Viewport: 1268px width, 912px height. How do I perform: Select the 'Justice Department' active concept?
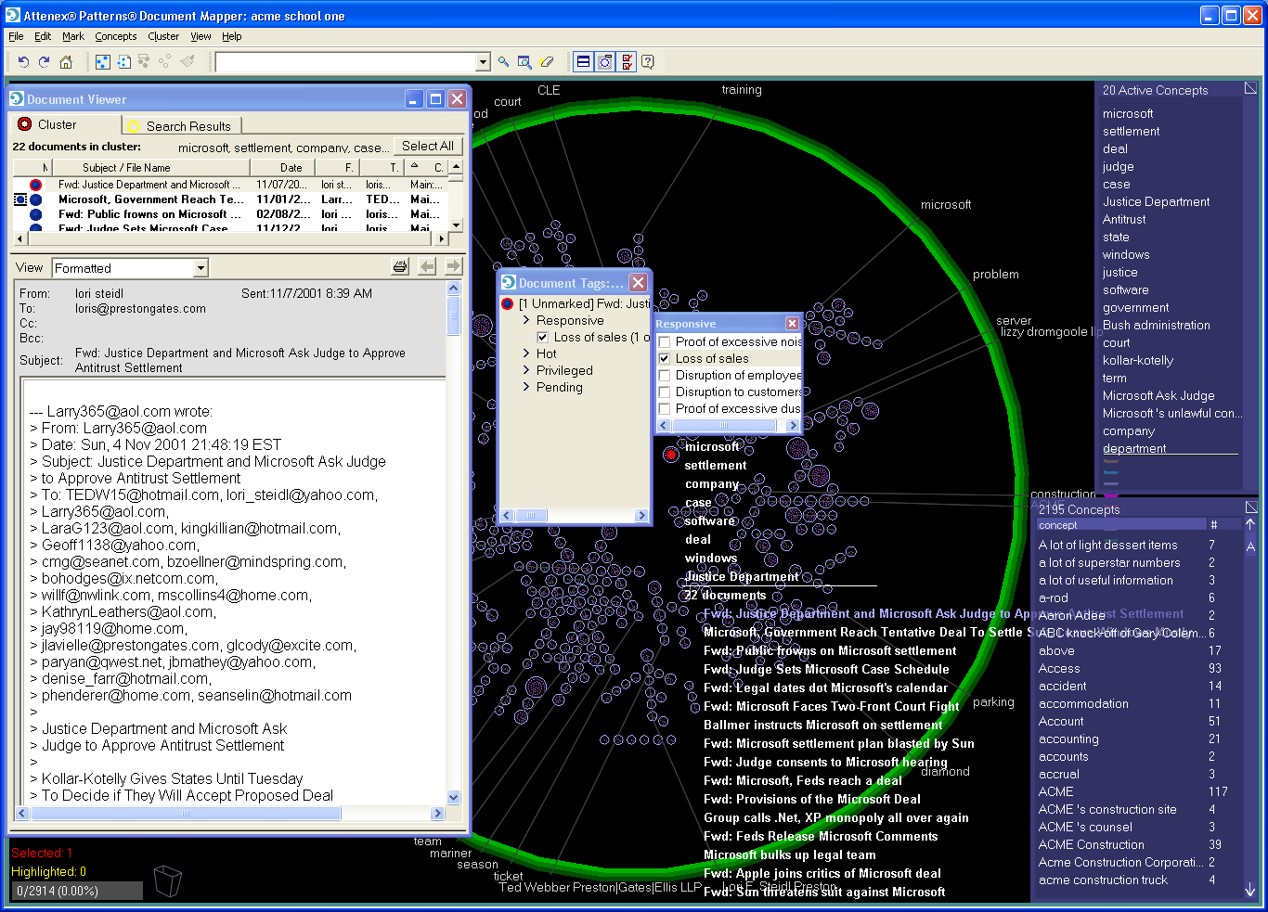(x=1155, y=202)
